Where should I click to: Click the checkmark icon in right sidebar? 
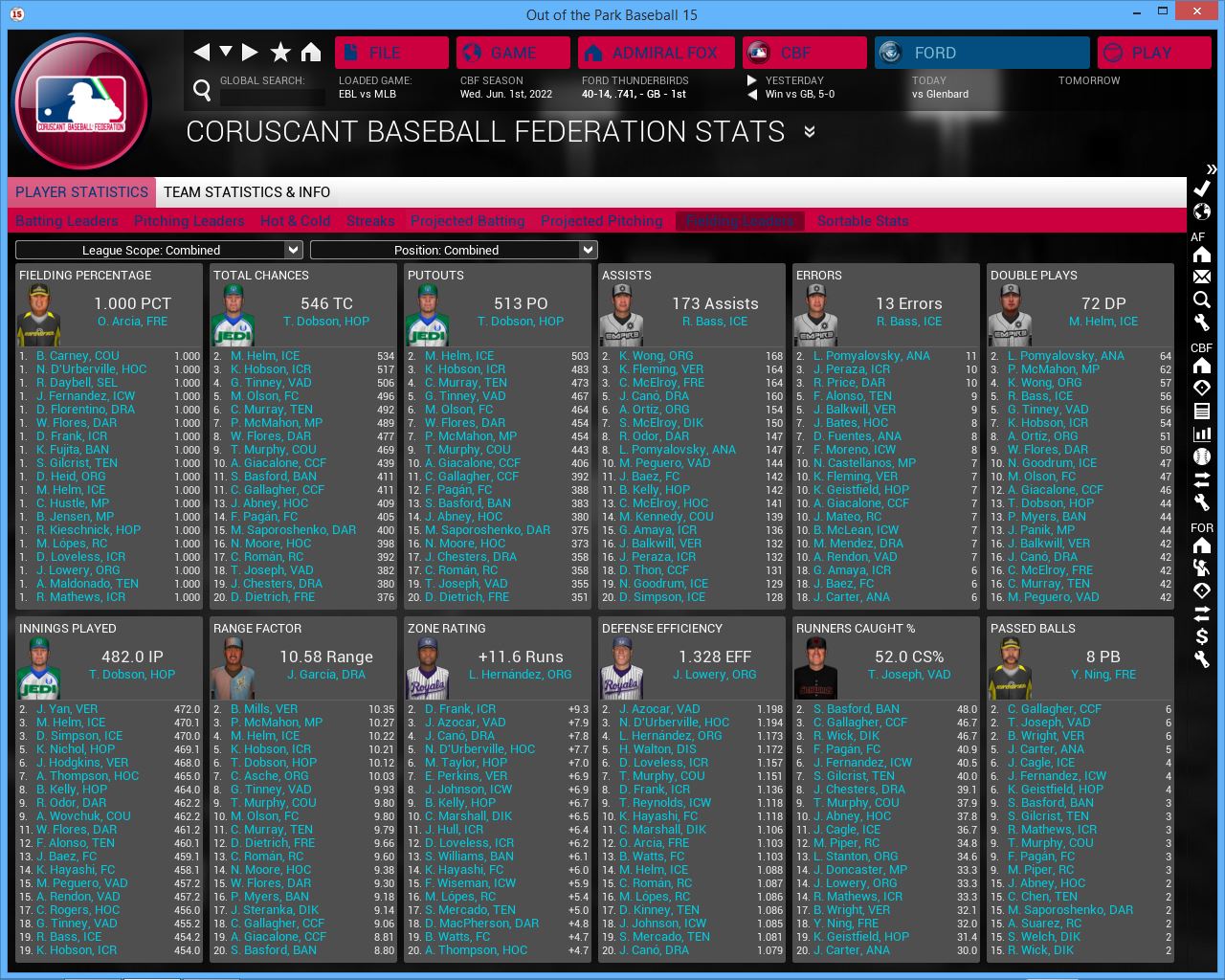(1202, 189)
